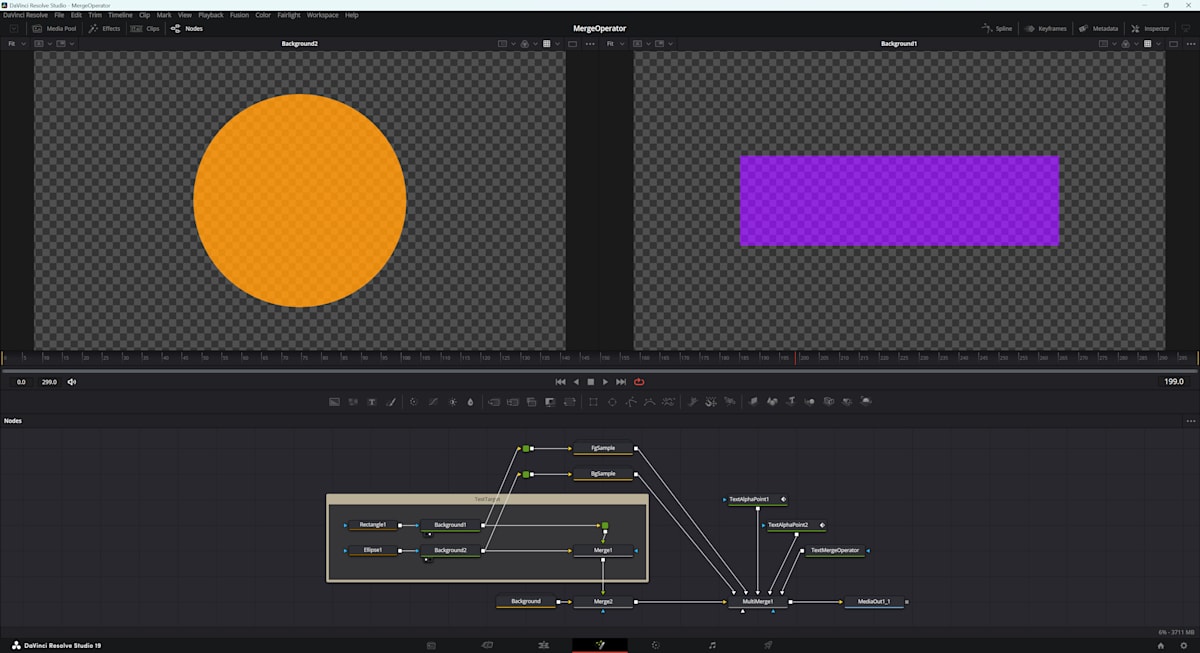Add a Rectangle mask from the toolbar
The width and height of the screenshot is (1200, 653).
pyautogui.click(x=593, y=402)
